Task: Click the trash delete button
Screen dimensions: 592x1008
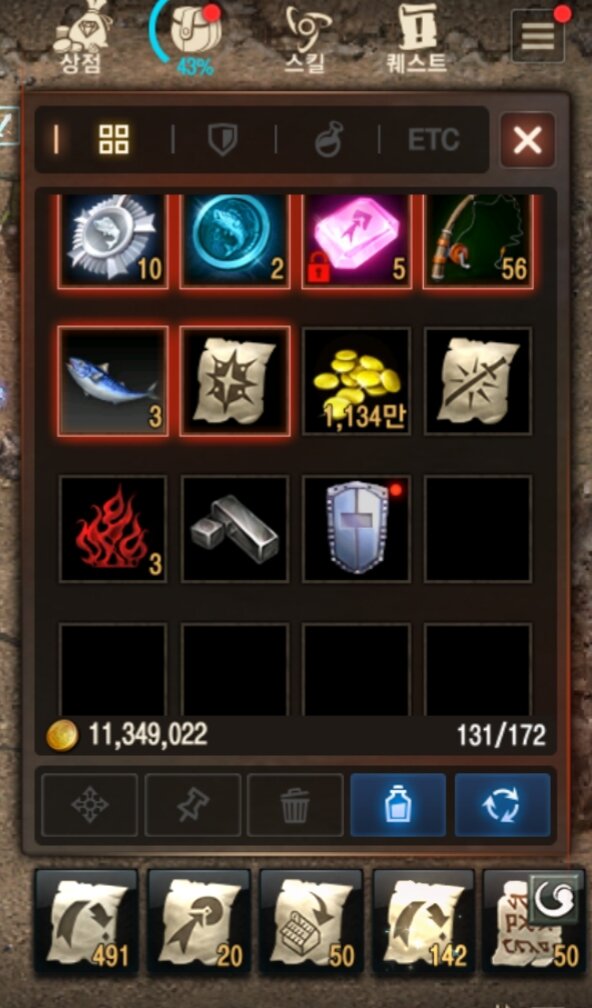Action: (295, 805)
